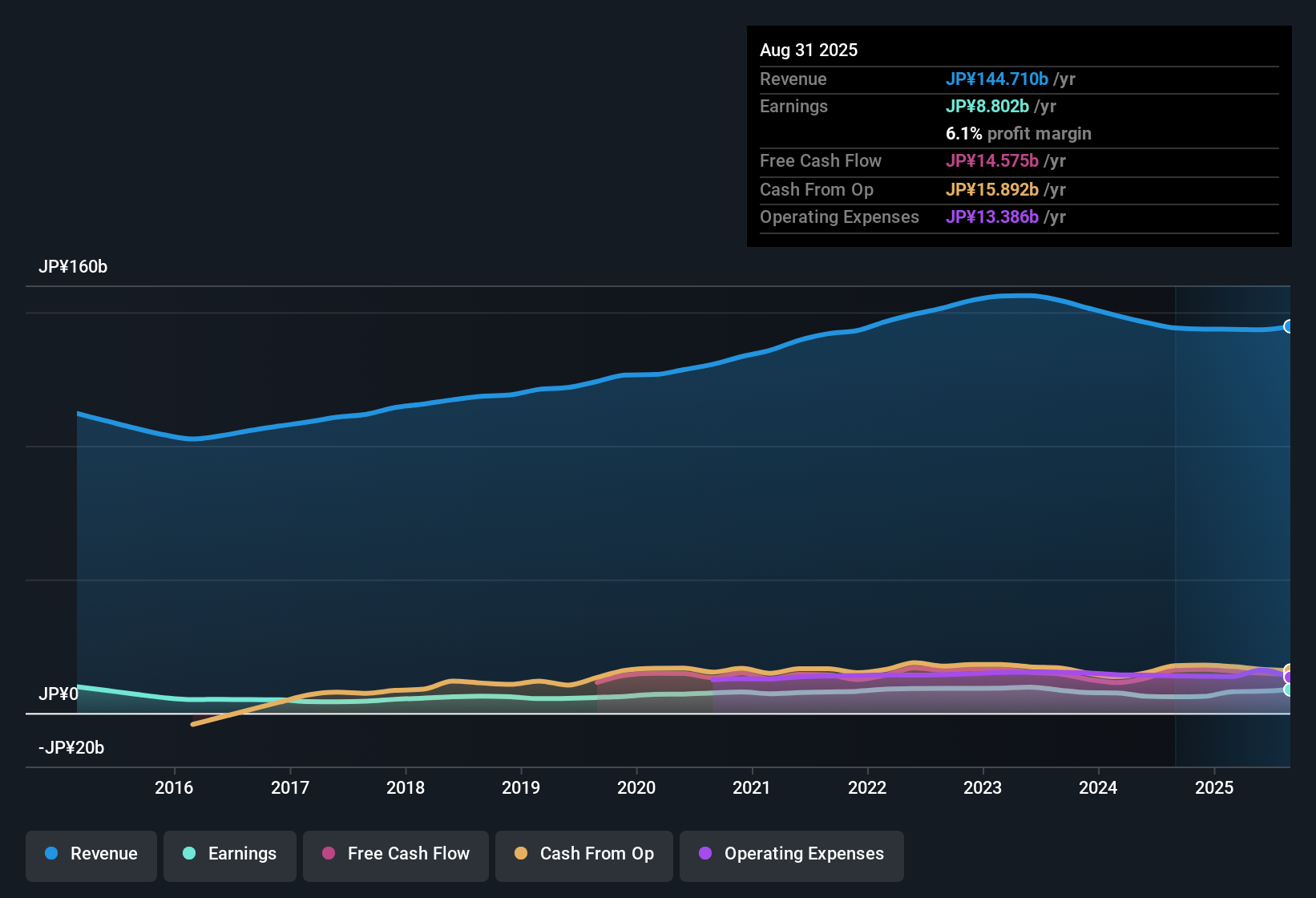Image resolution: width=1316 pixels, height=898 pixels.
Task: Click the purple Operating Expenses legend dot
Action: 705,853
